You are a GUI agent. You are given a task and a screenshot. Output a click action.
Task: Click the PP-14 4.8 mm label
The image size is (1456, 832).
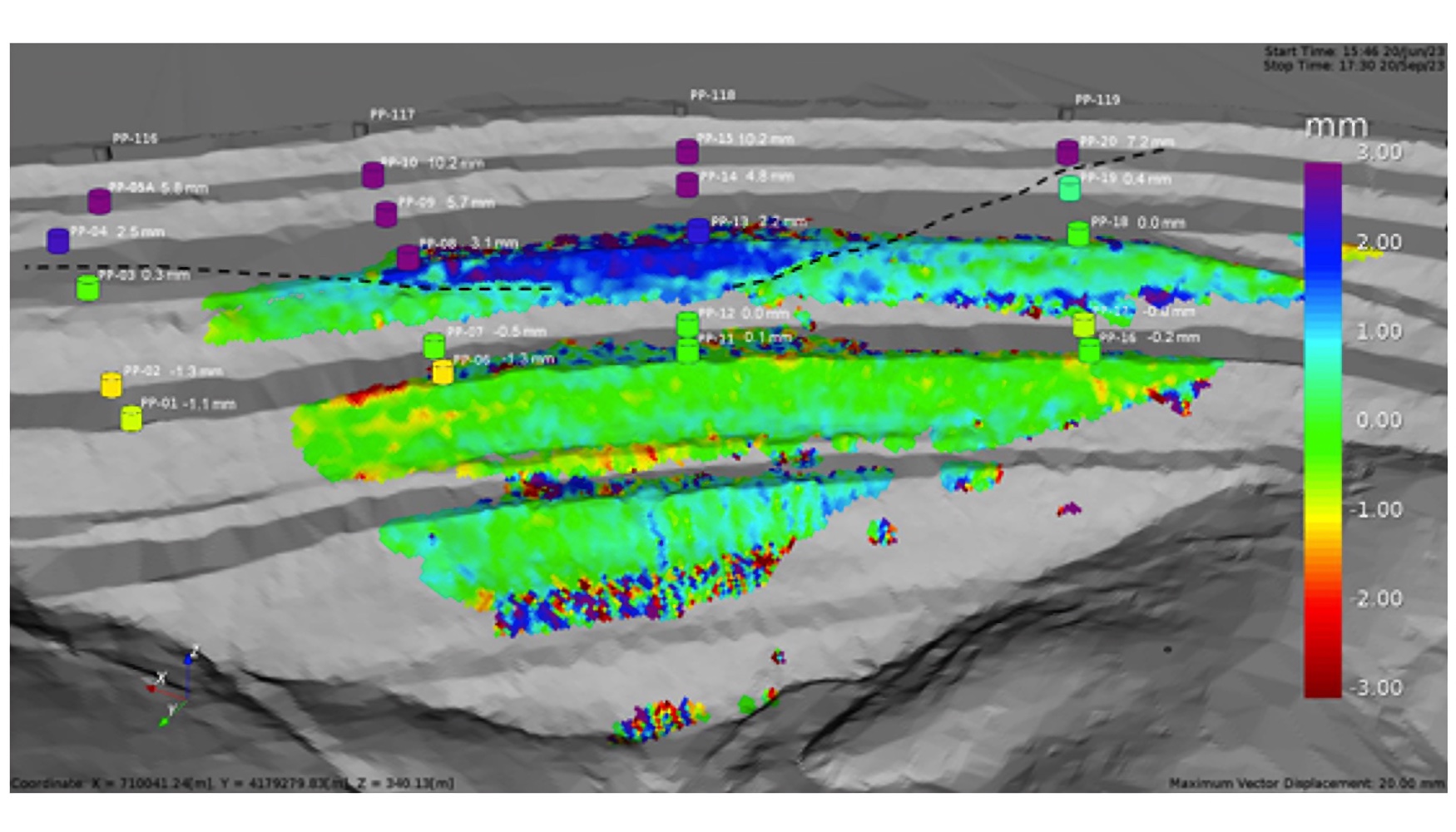(746, 176)
